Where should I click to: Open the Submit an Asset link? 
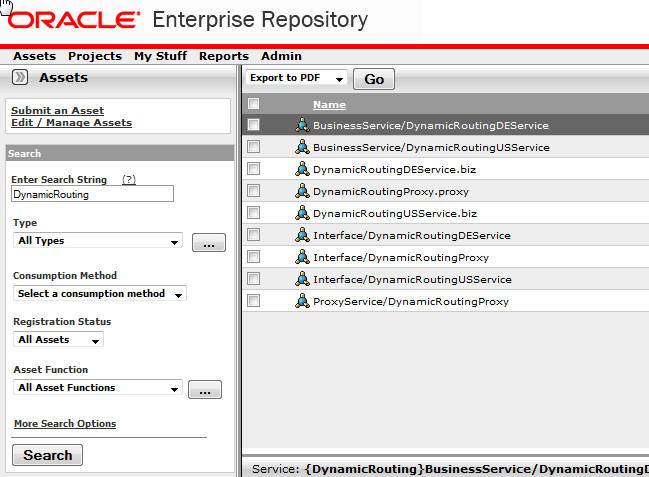58,111
